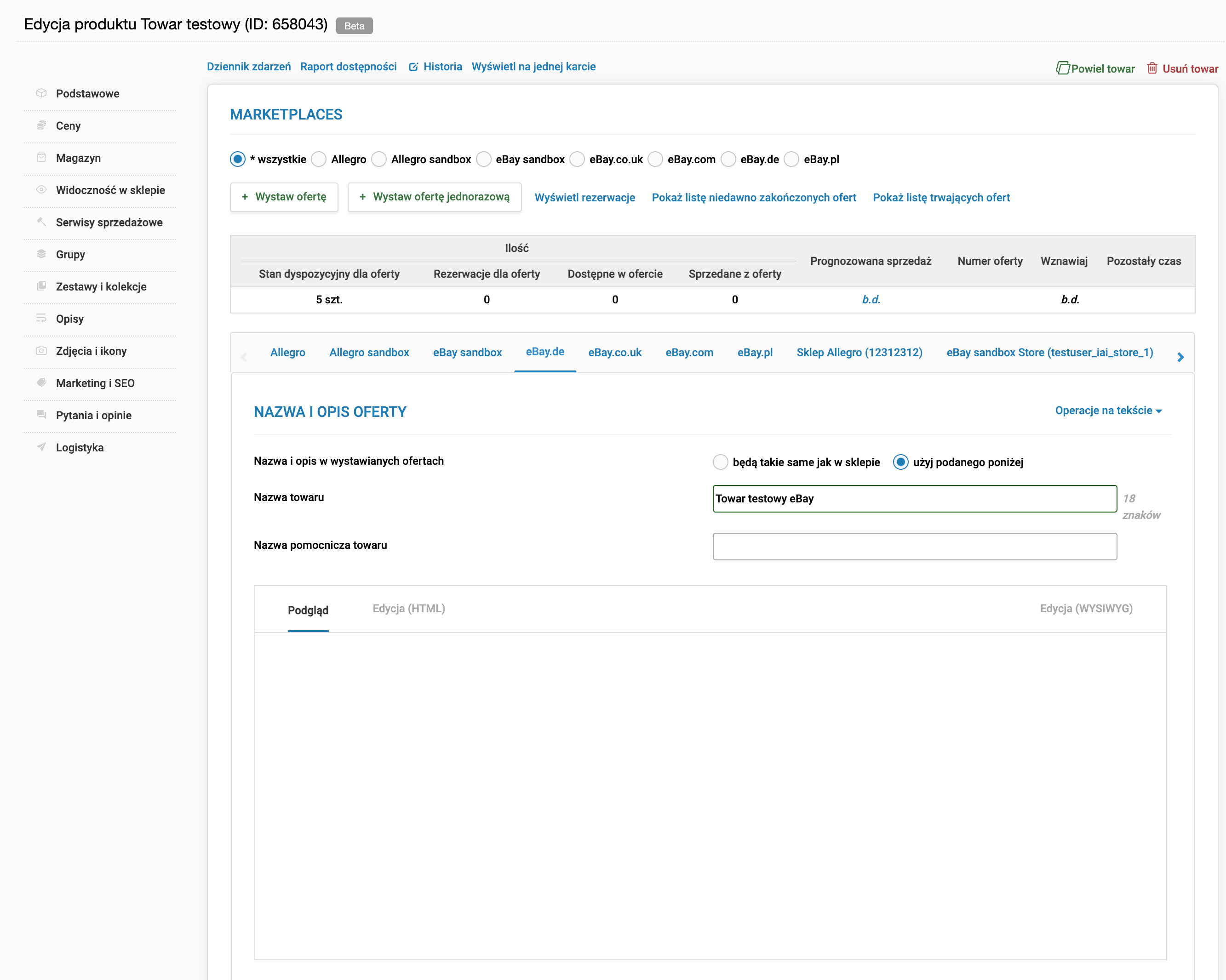Open the eBay.co.uk offer tab
1226x980 pixels.
[x=615, y=353]
